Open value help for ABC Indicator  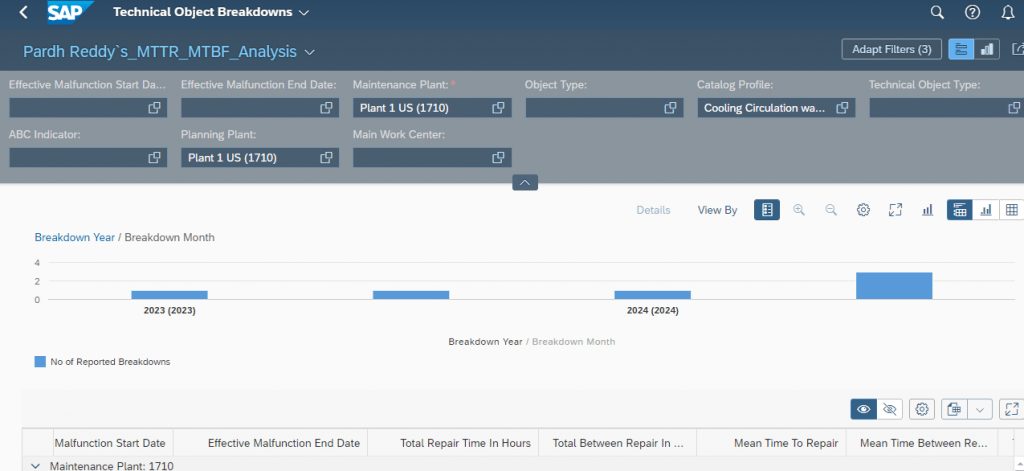pyautogui.click(x=154, y=157)
